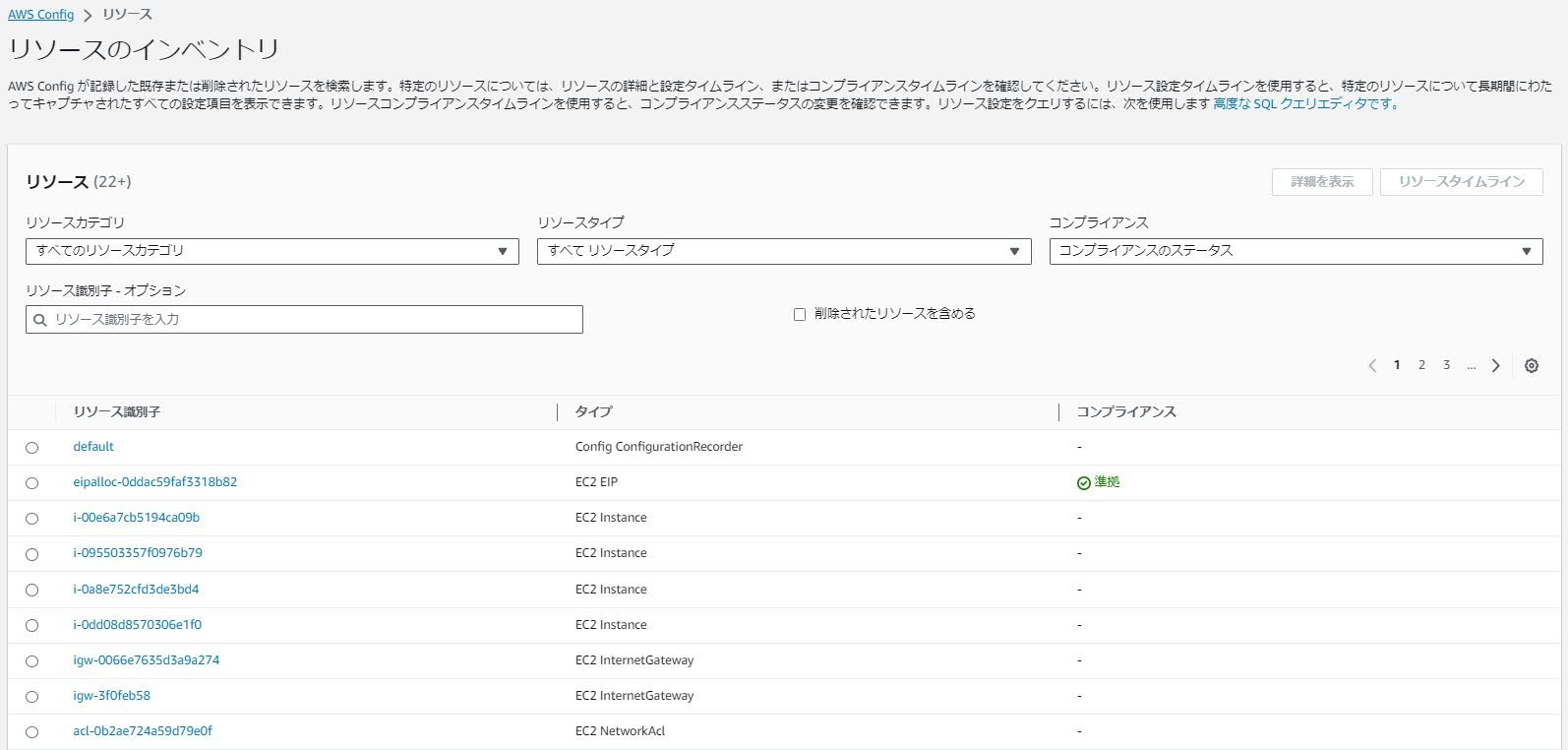Open table preferences gear icon
1568x750 pixels.
click(x=1531, y=365)
